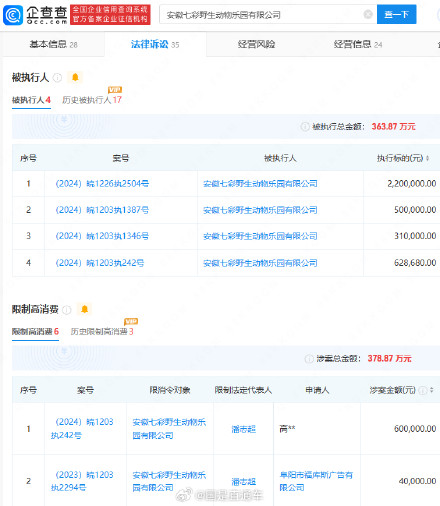The height and width of the screenshot is (506, 440).
Task: Click legal representative 潘志超 in row 1
Action: tap(244, 429)
